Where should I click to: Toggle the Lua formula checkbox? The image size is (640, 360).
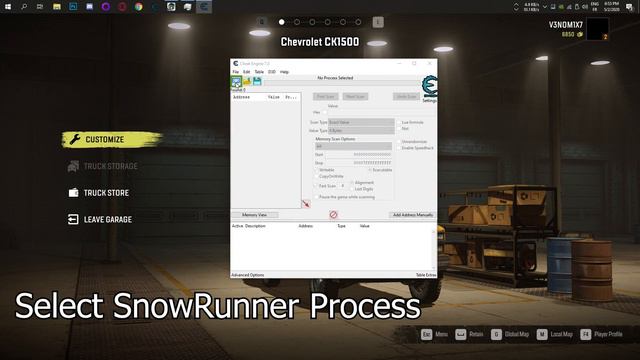[399, 122]
